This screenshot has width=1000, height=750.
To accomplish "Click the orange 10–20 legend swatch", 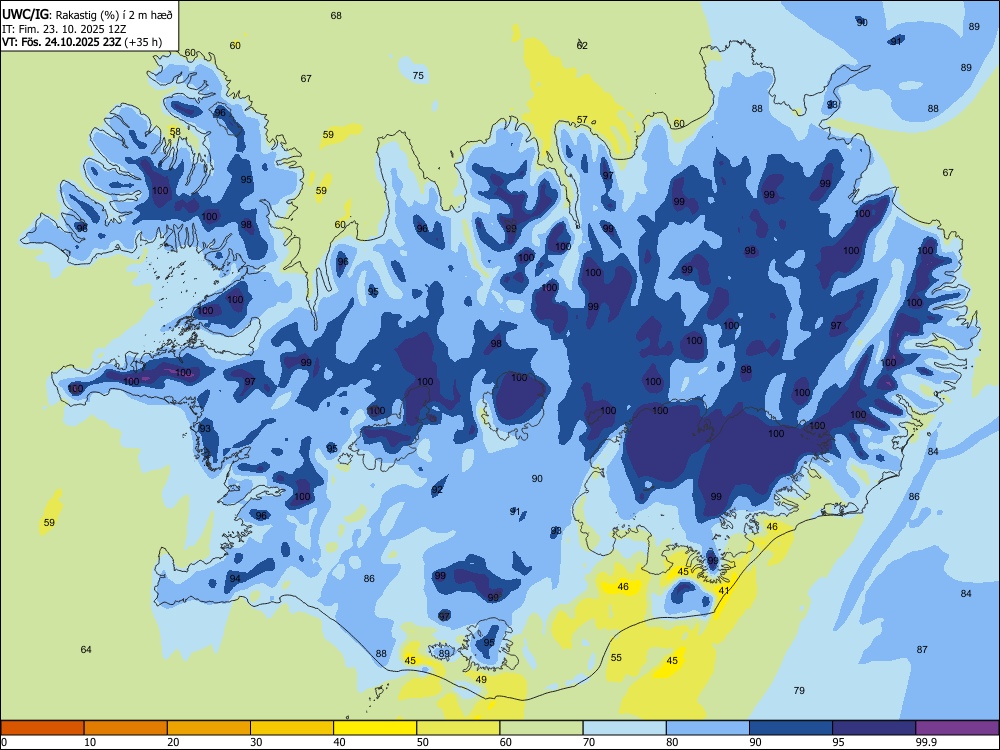I will [126, 728].
